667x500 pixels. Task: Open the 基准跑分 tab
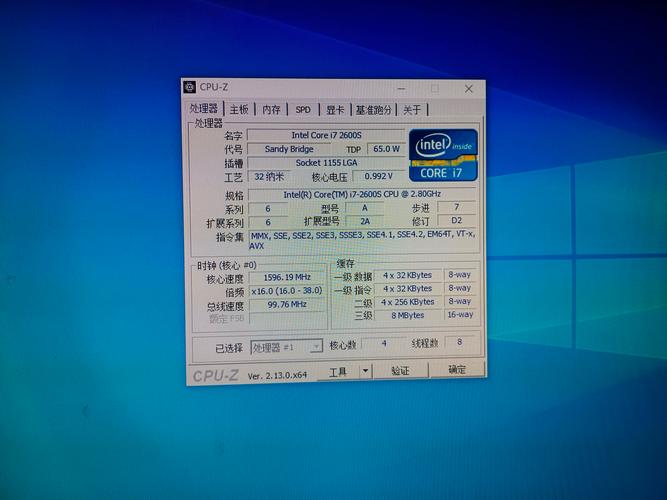[x=373, y=110]
